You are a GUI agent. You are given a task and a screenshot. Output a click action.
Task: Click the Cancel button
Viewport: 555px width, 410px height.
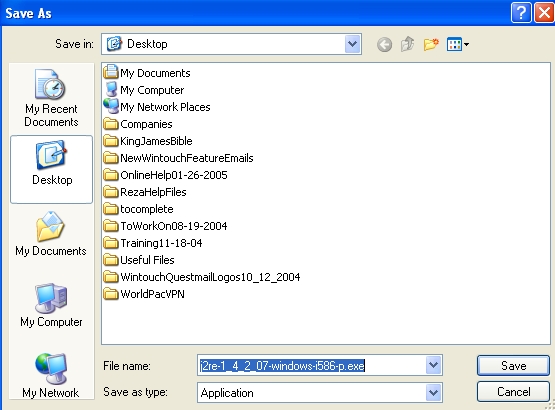(513, 392)
